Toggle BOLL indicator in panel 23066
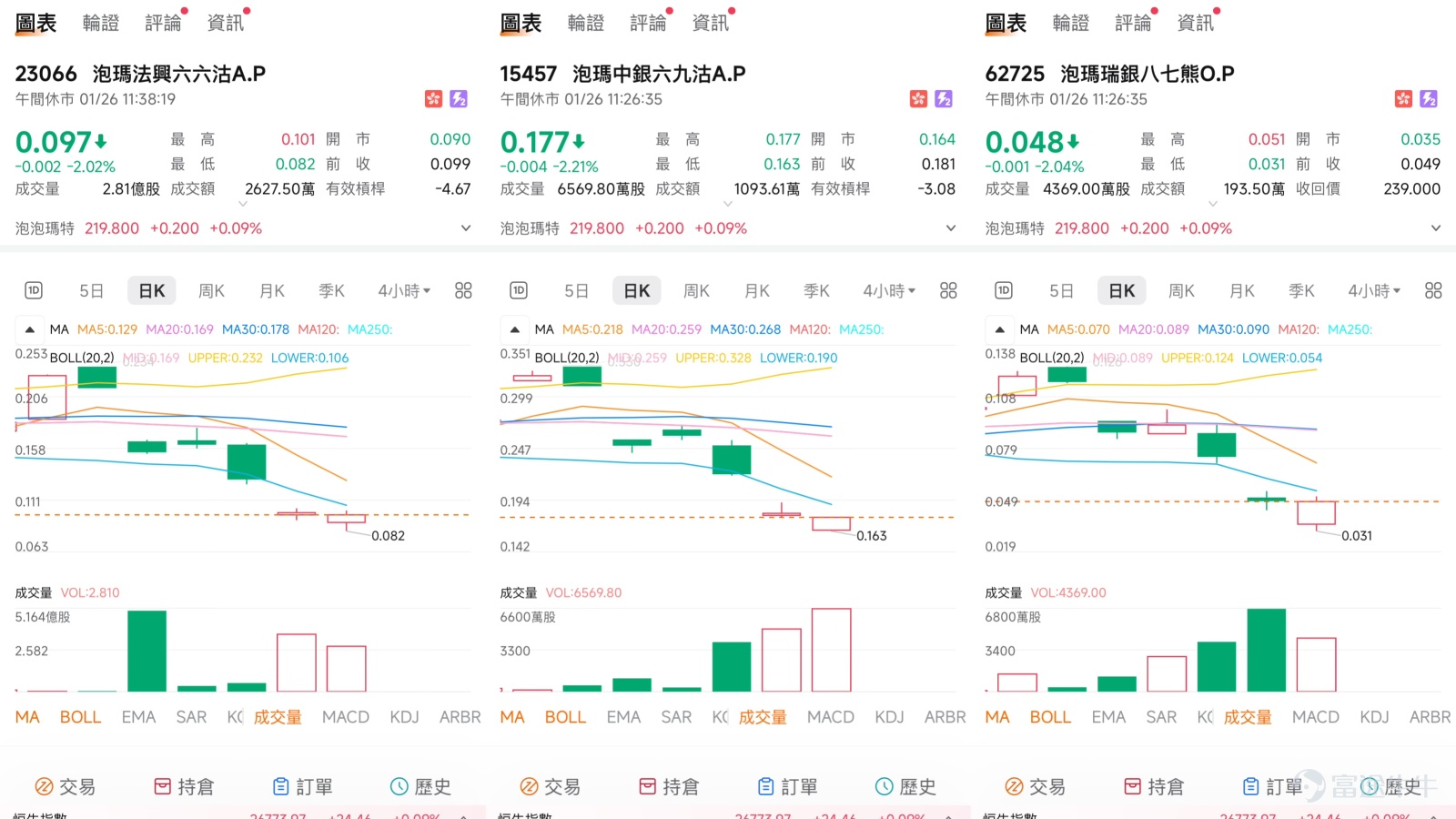The image size is (1456, 819). 80,717
